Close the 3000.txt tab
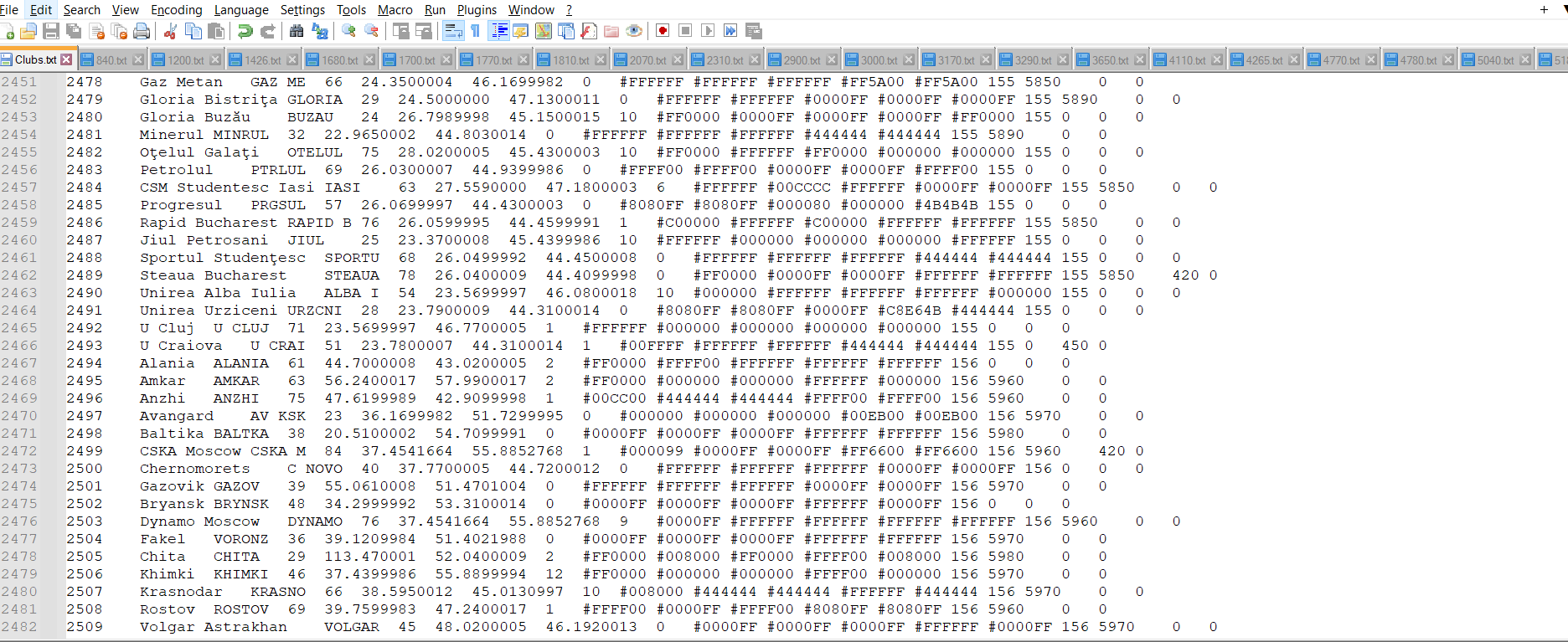 pos(909,59)
